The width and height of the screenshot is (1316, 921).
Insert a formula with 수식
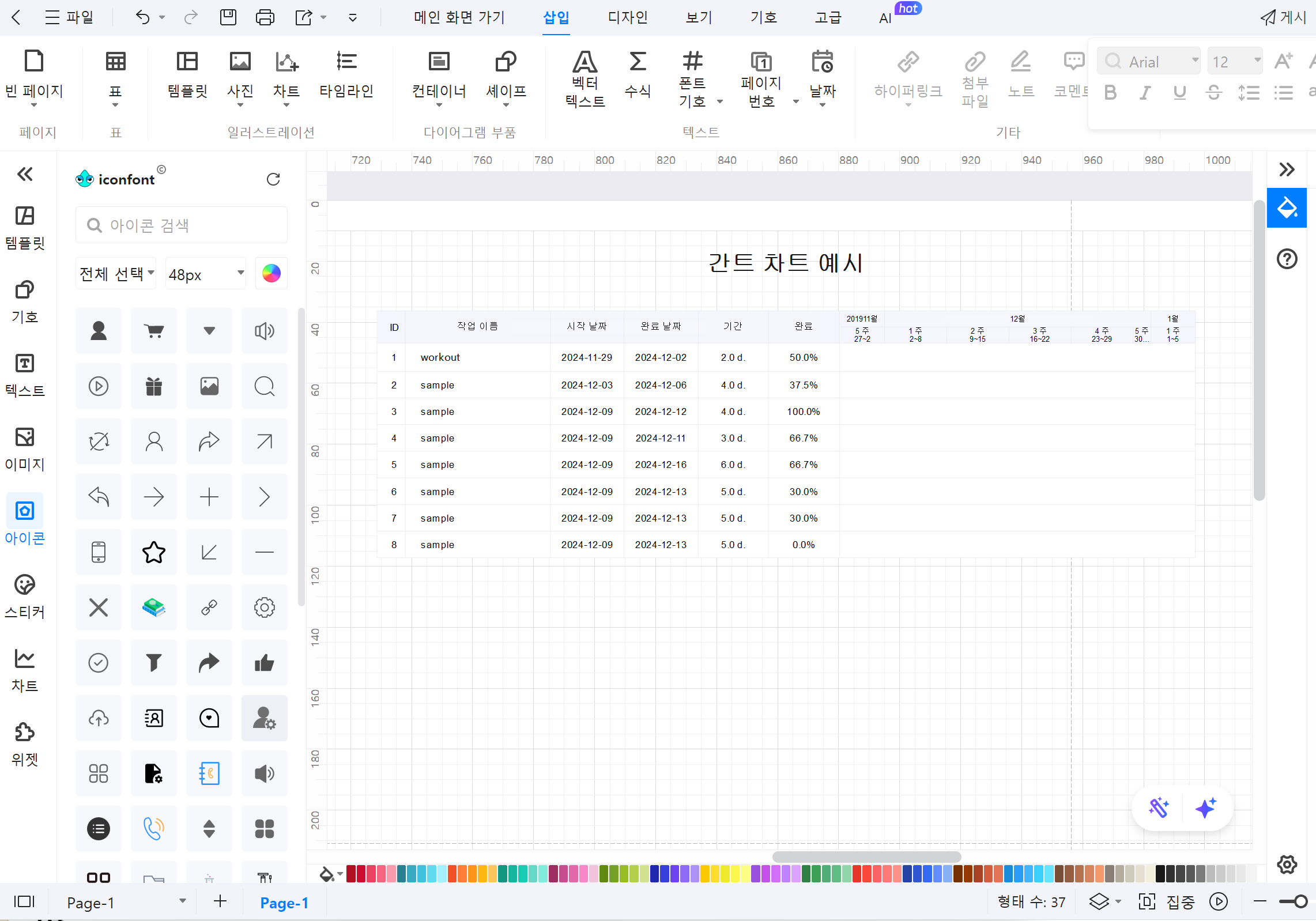click(638, 75)
